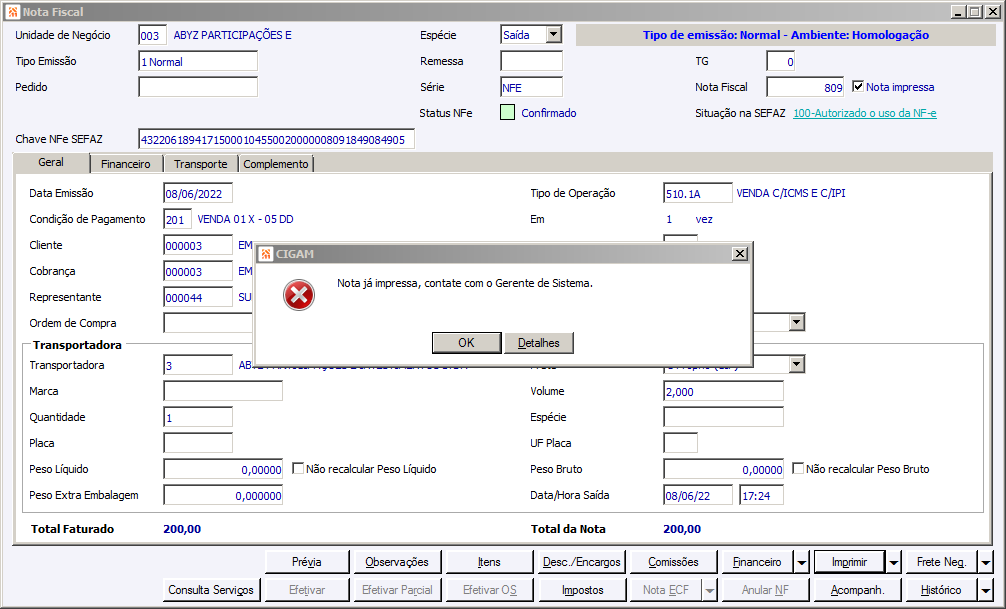Open 100-Autorizado o uso da NF-e link

[865, 113]
